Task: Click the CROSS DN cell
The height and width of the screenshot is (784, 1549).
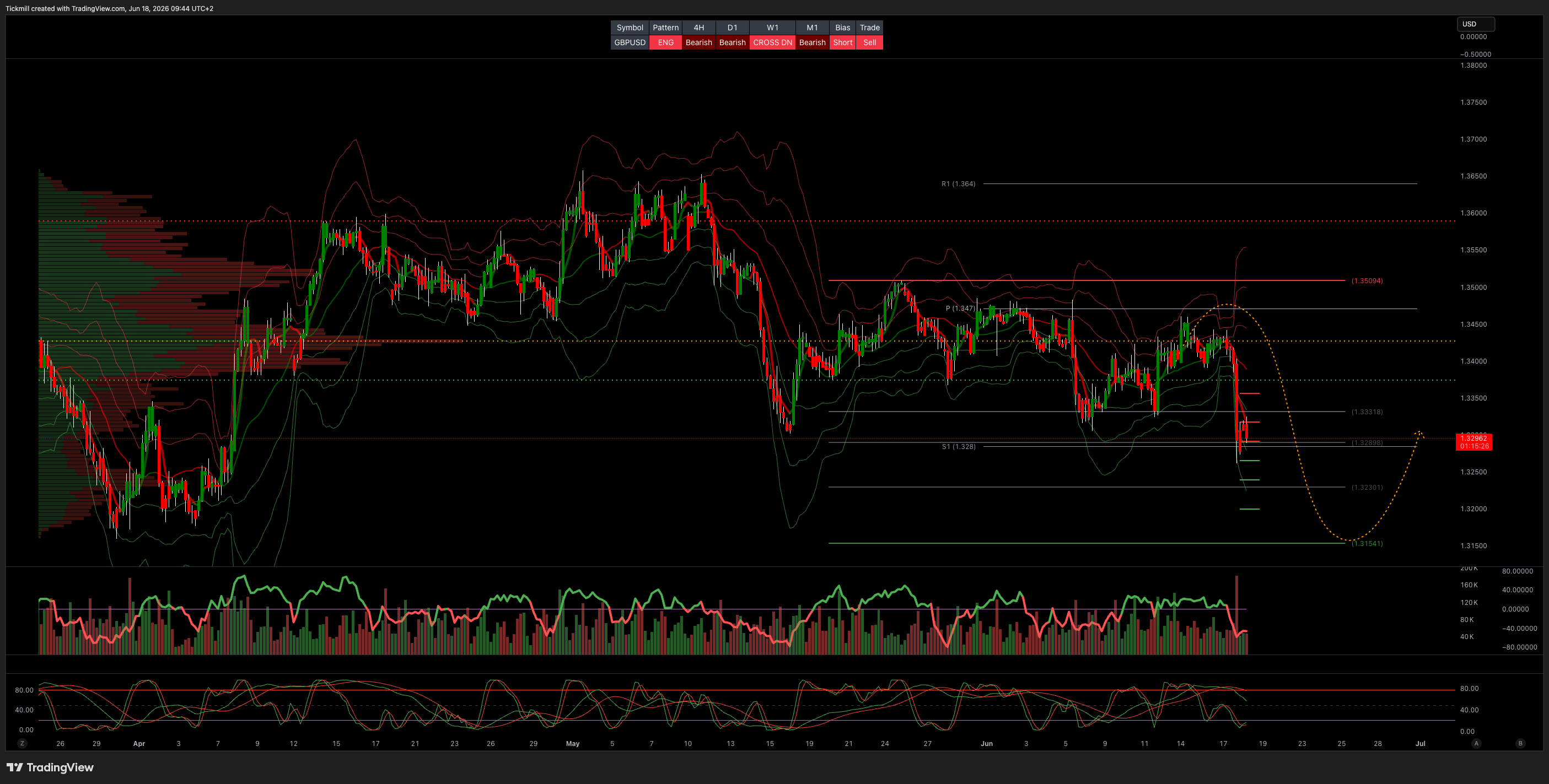Action: pos(773,42)
